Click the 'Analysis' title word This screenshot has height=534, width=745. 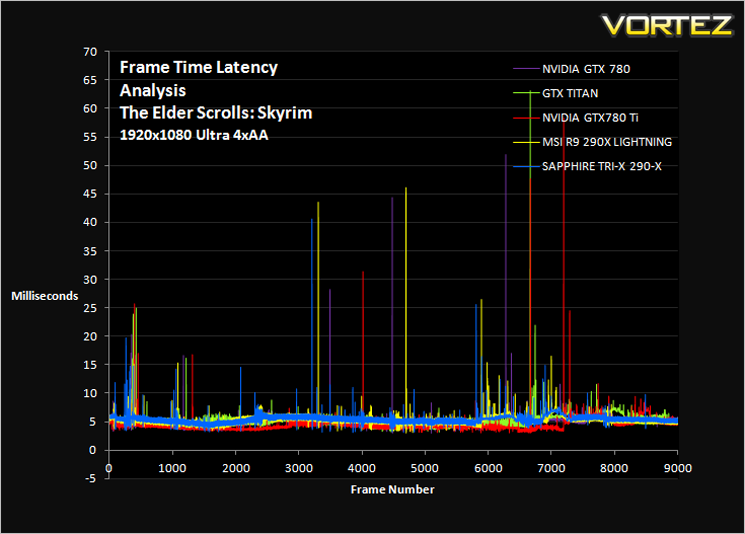pos(153,90)
